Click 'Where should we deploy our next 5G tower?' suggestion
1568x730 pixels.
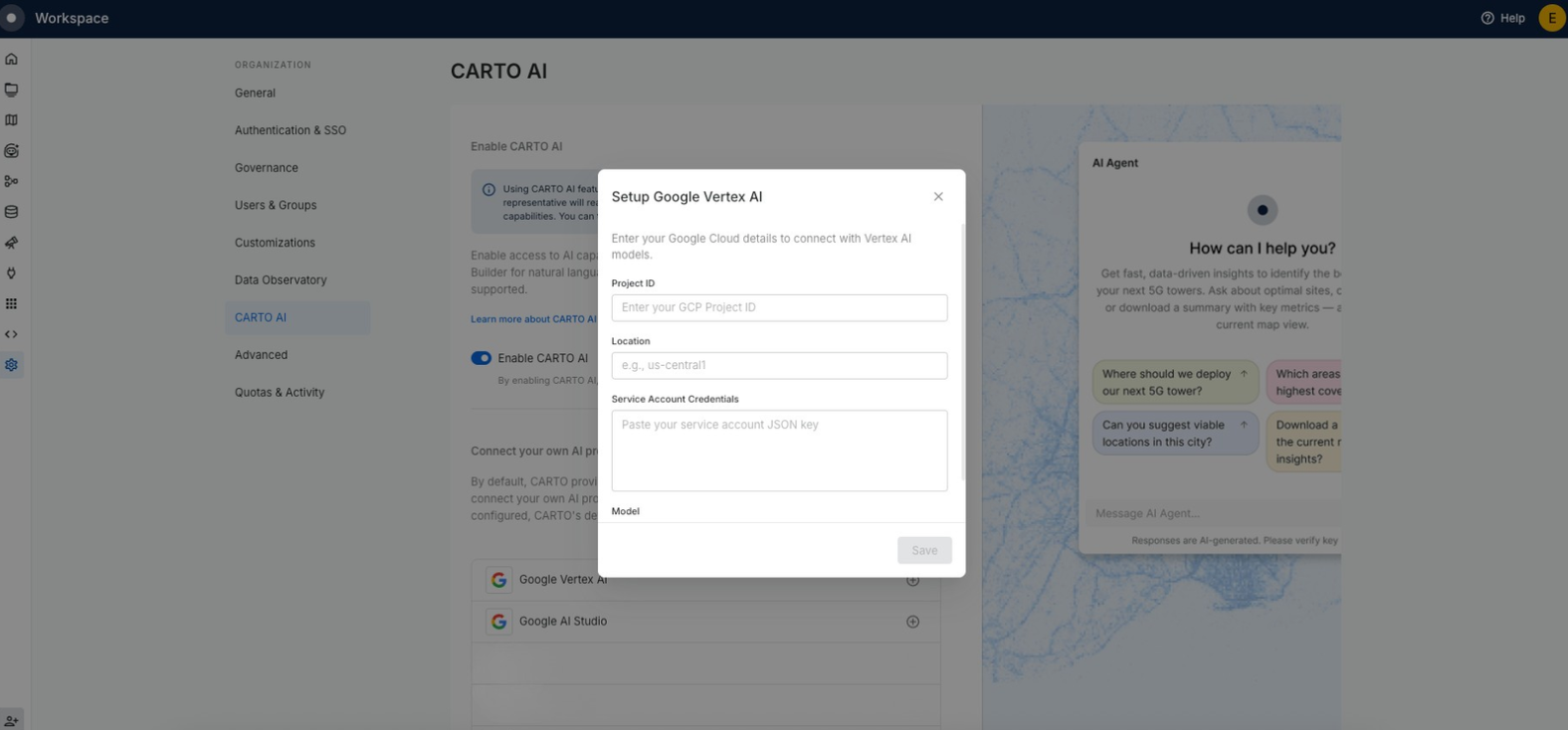1175,382
